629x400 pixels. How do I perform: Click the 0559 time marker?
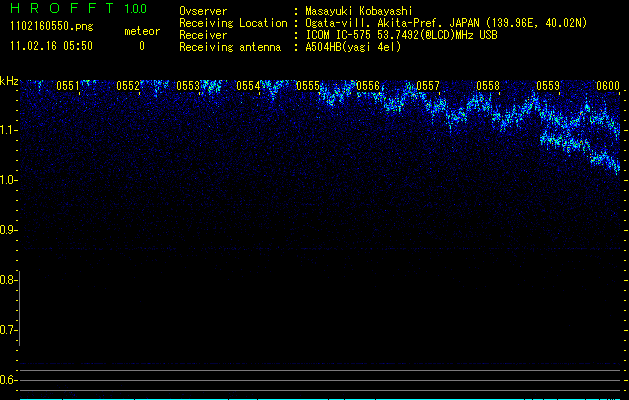tap(548, 86)
